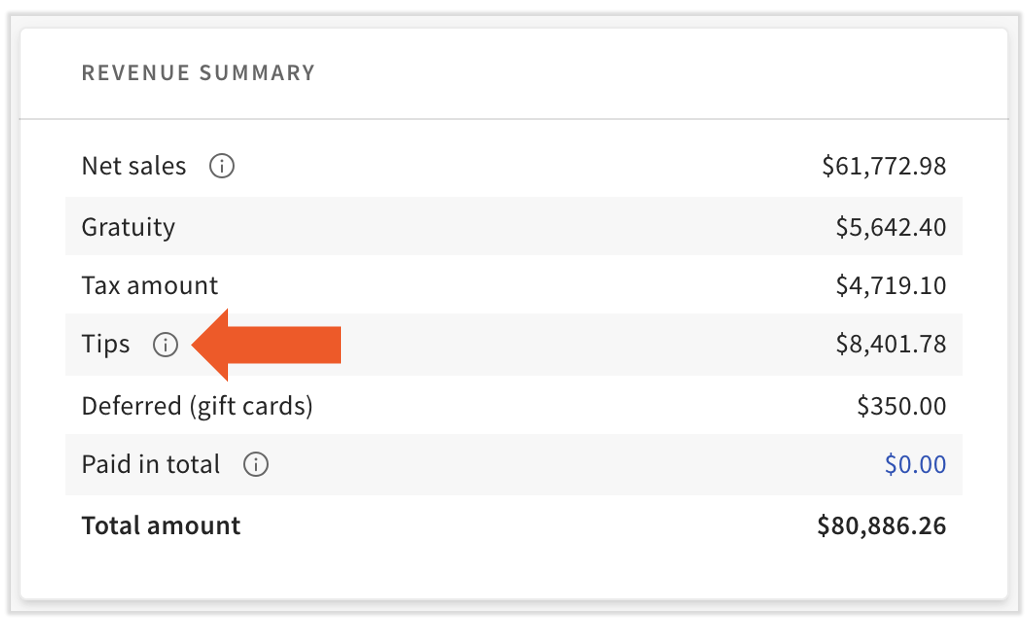Click the Gratuity value $5,642.40
The image size is (1030, 624).
click(890, 226)
